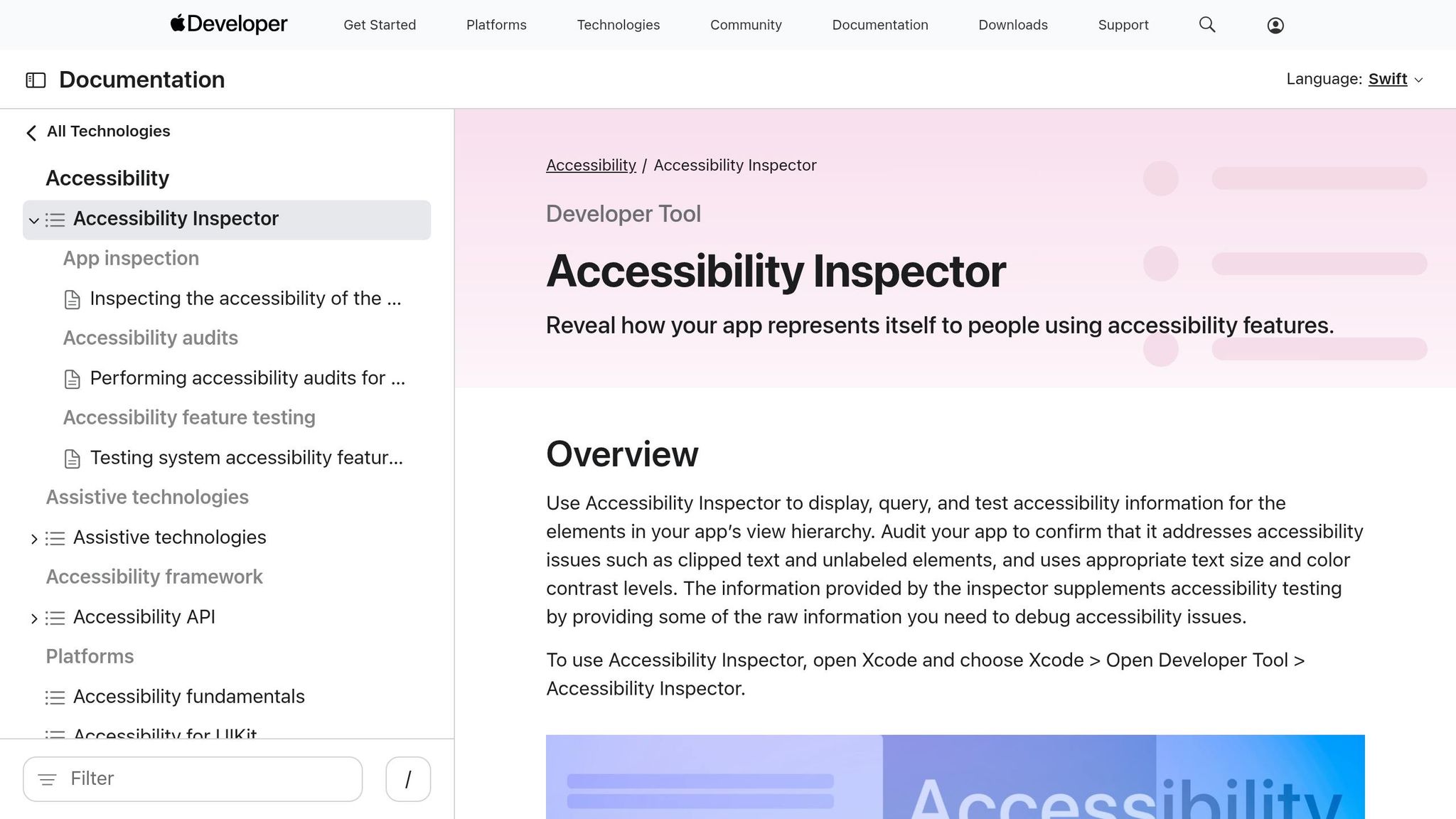Click the list icon next to Accessibility Inspector
Screen dimensions: 1456x819
pyautogui.click(x=55, y=220)
